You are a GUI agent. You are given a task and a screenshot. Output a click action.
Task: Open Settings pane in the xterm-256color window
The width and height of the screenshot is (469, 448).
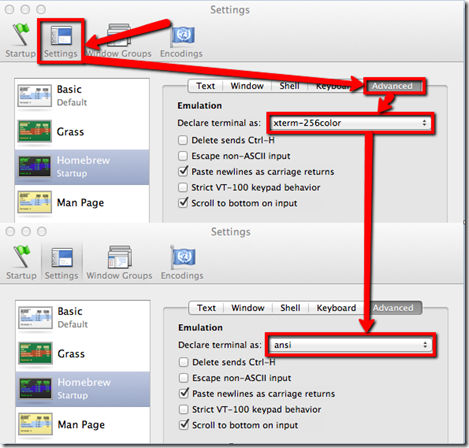coord(61,40)
